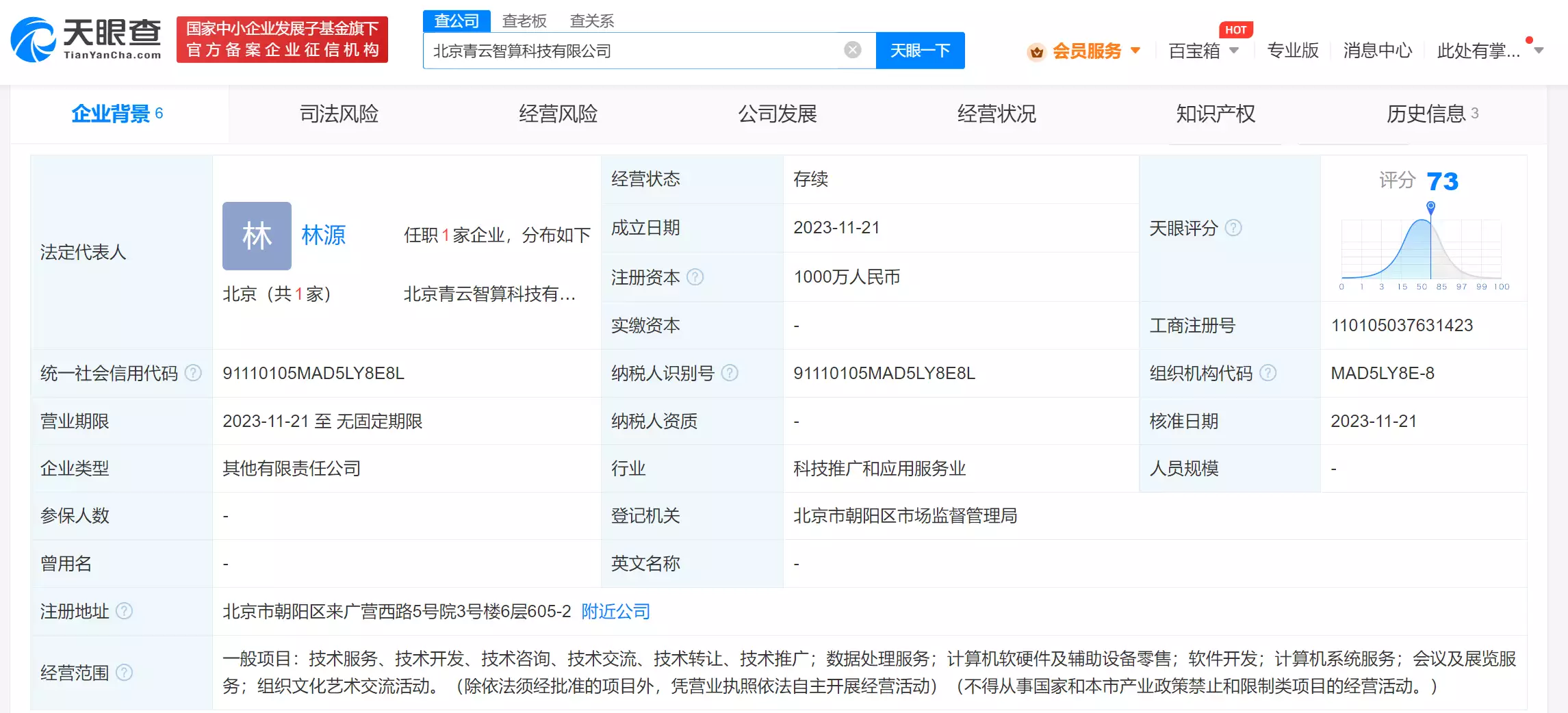This screenshot has height=713, width=1568.
Task: Switch to 经营风险 tab
Action: tap(558, 114)
